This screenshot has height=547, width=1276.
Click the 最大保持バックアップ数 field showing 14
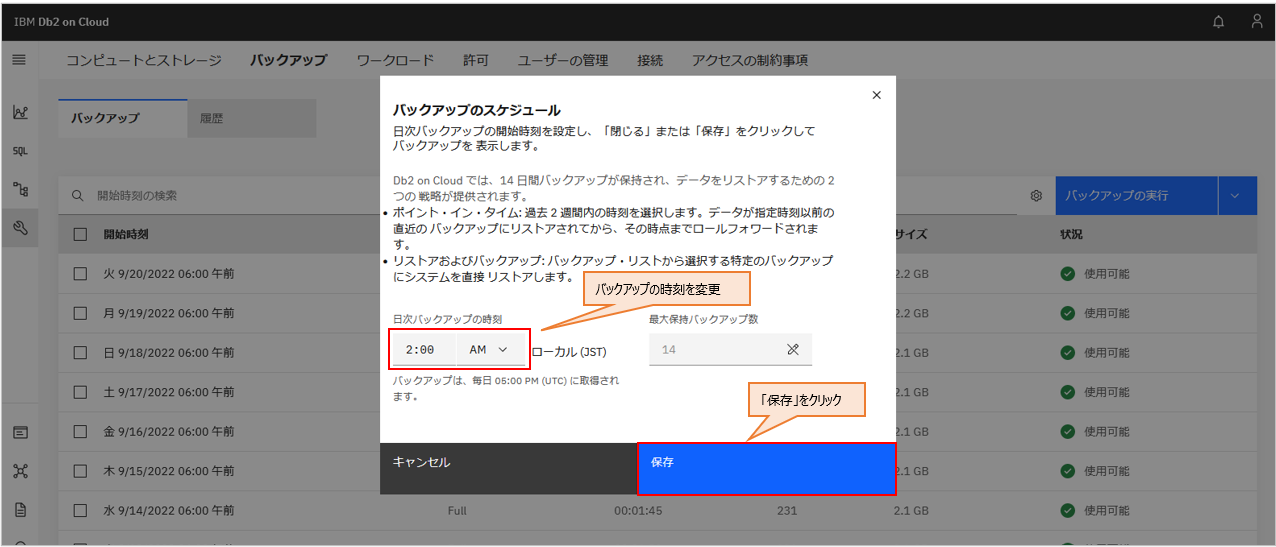click(x=730, y=350)
